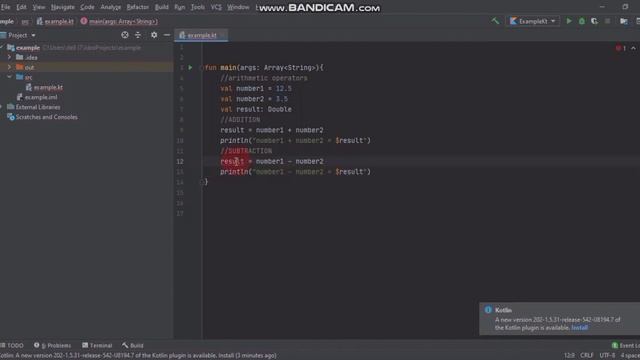This screenshot has height=360, width=640.
Task: Open the VCS menu
Action: (x=216, y=7)
